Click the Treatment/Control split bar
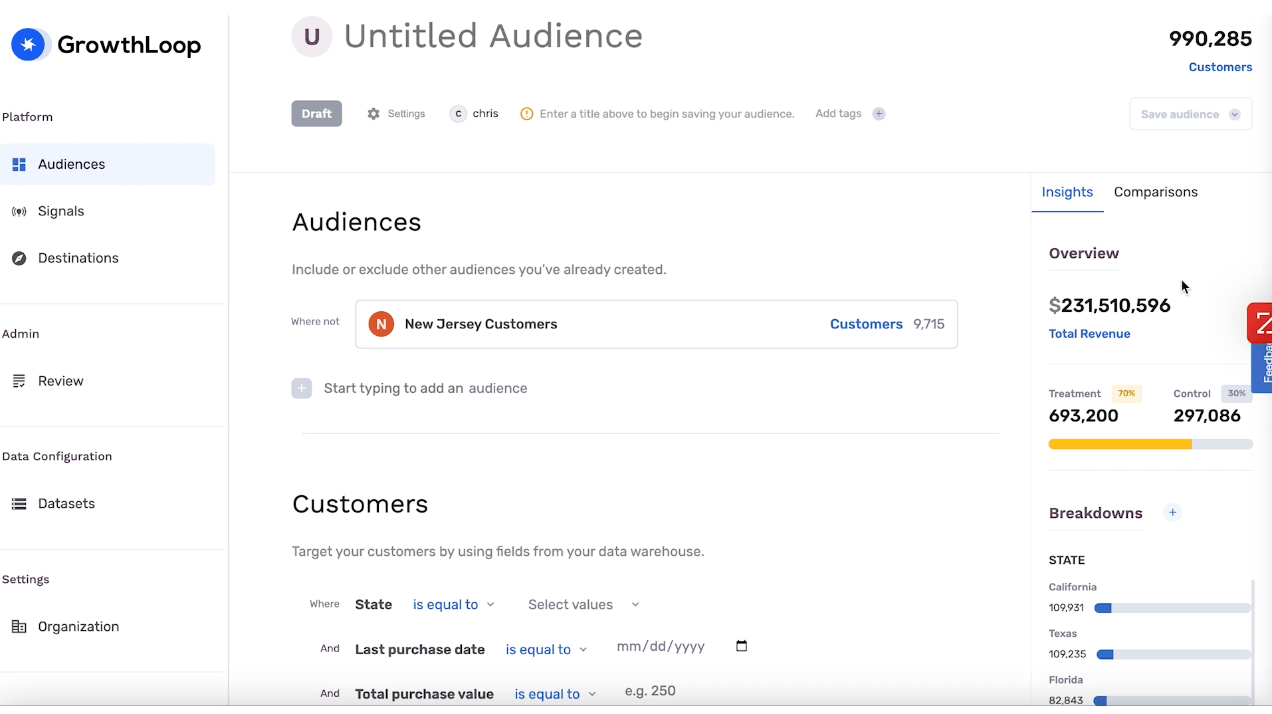Viewport: 1272px width, 714px height. [x=1150, y=444]
